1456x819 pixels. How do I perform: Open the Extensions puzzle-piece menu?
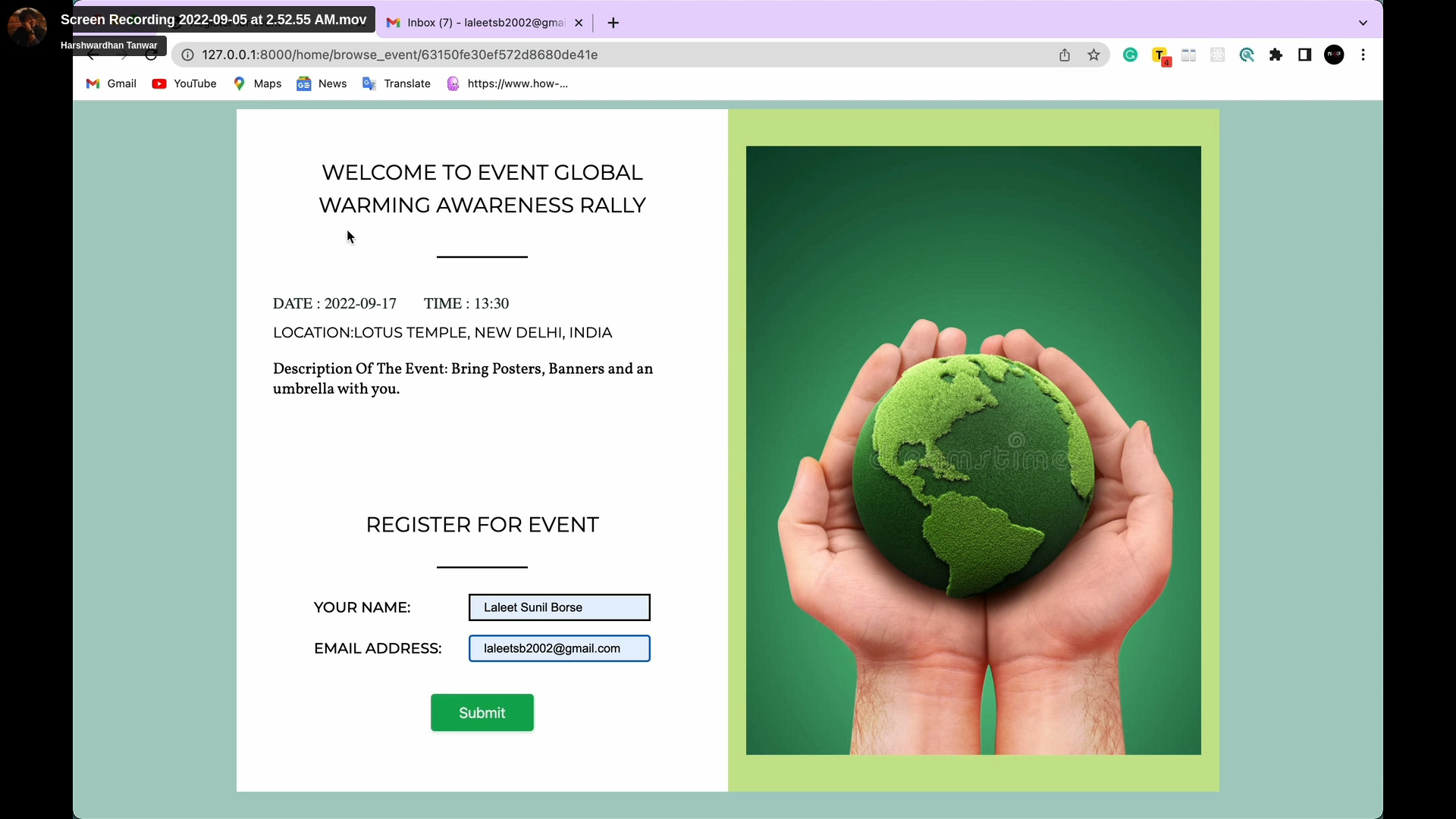tap(1276, 55)
